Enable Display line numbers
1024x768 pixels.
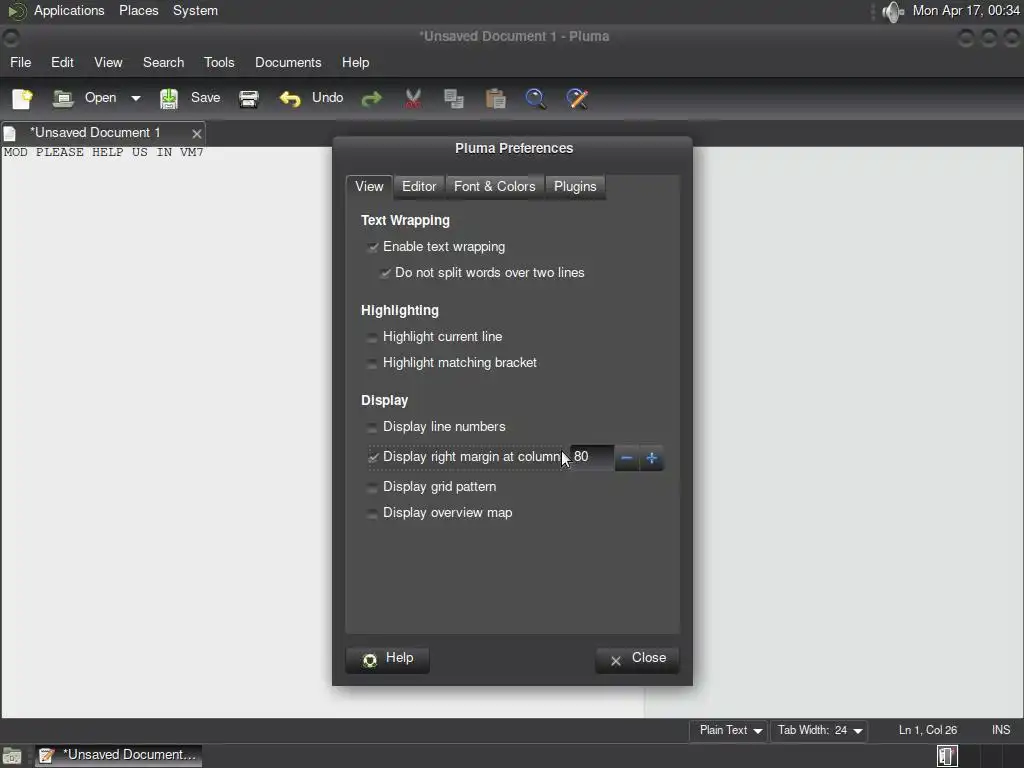tap(372, 427)
